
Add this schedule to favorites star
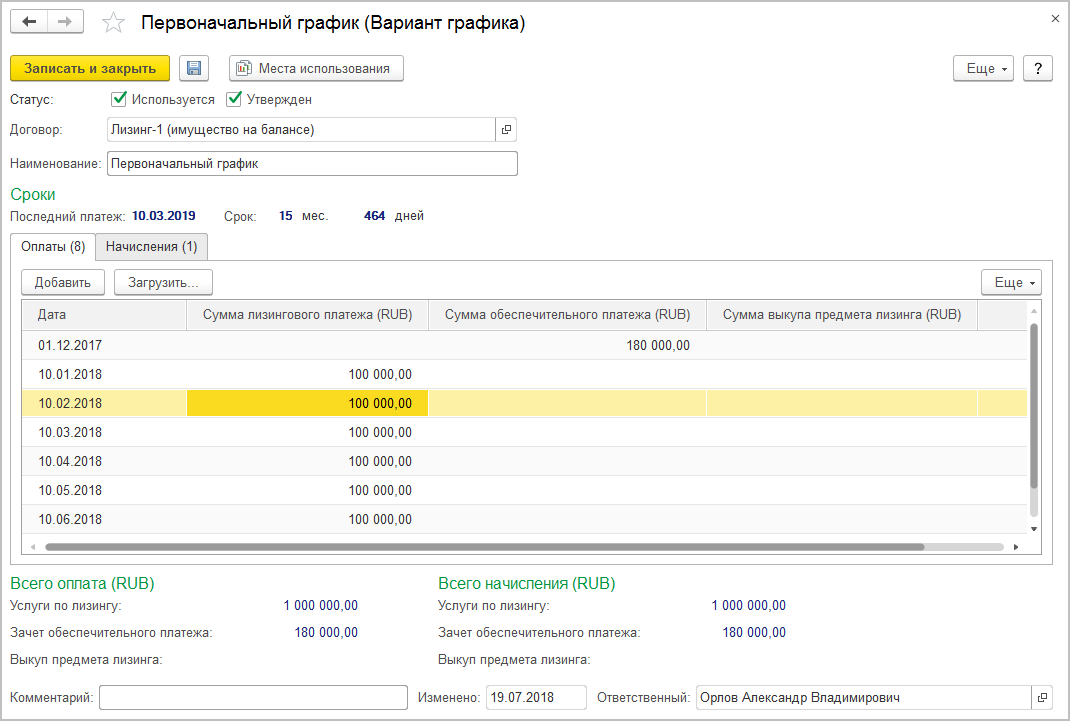pyautogui.click(x=114, y=23)
